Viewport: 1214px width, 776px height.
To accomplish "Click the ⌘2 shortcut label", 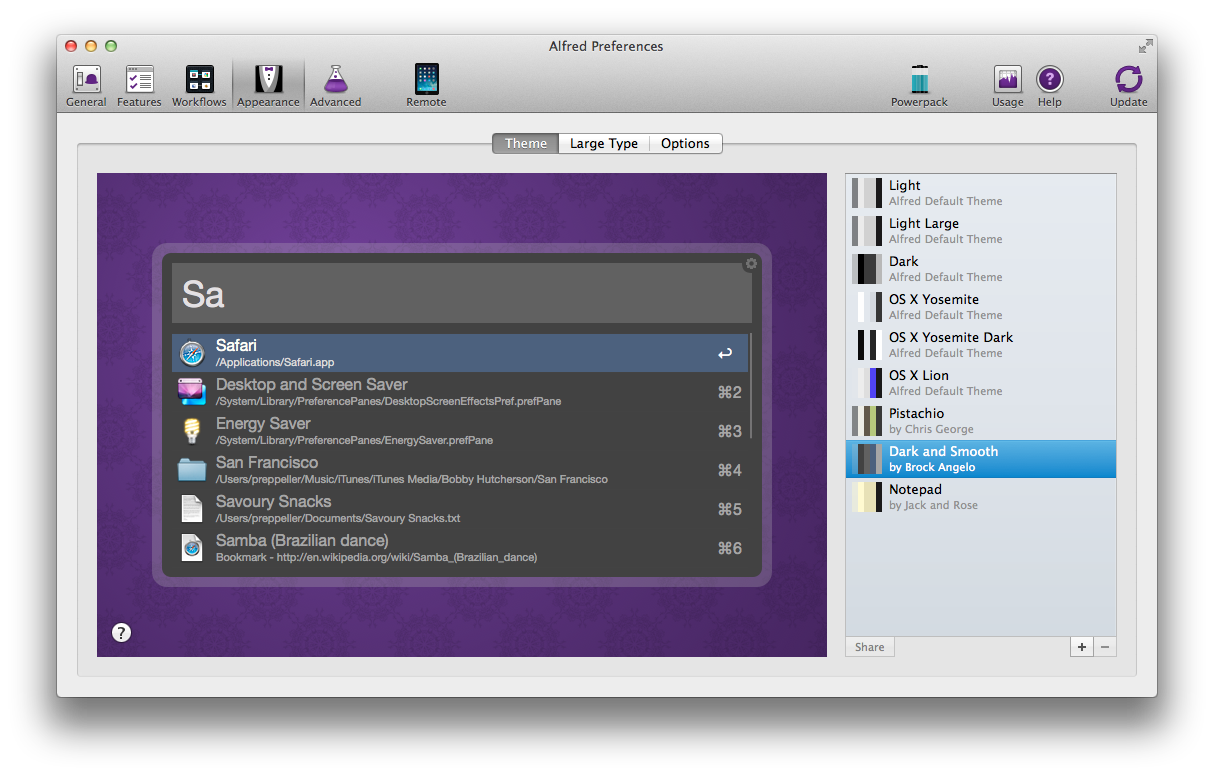I will click(729, 392).
